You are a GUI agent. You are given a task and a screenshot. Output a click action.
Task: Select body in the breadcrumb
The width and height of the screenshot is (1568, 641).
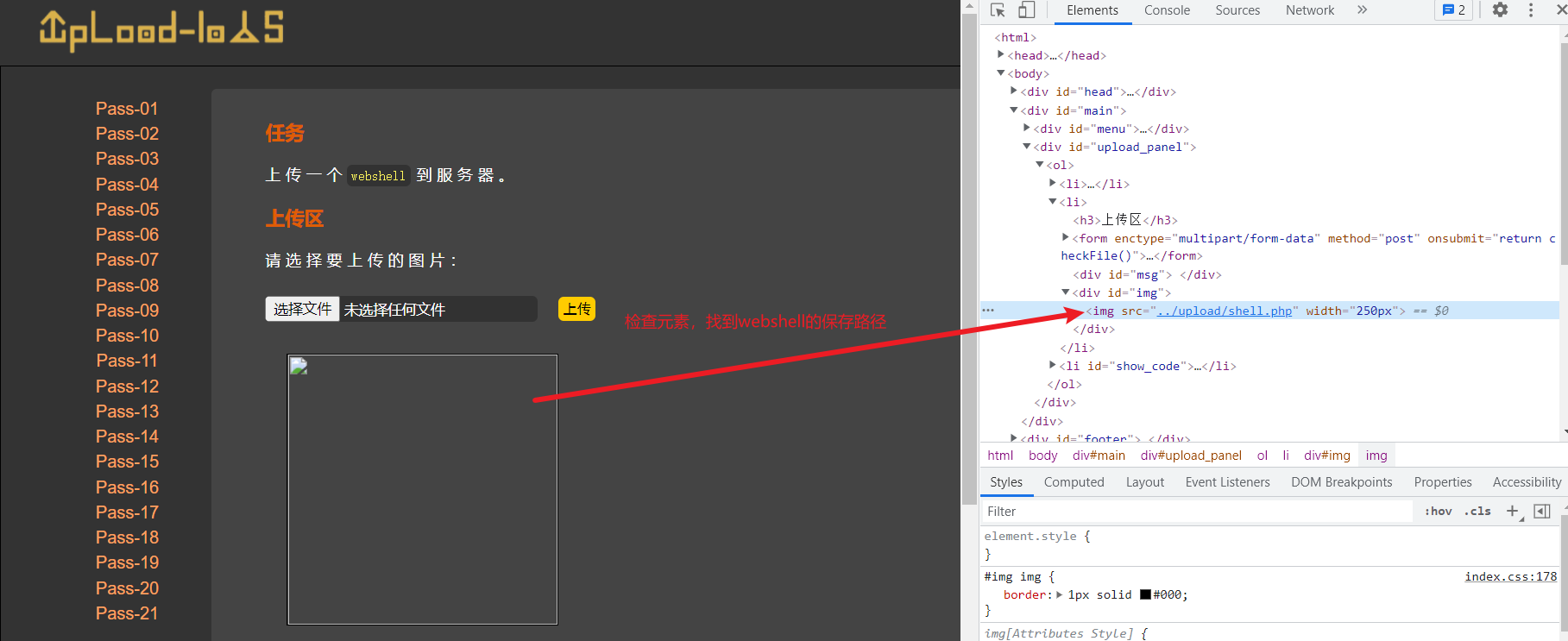pos(1042,456)
